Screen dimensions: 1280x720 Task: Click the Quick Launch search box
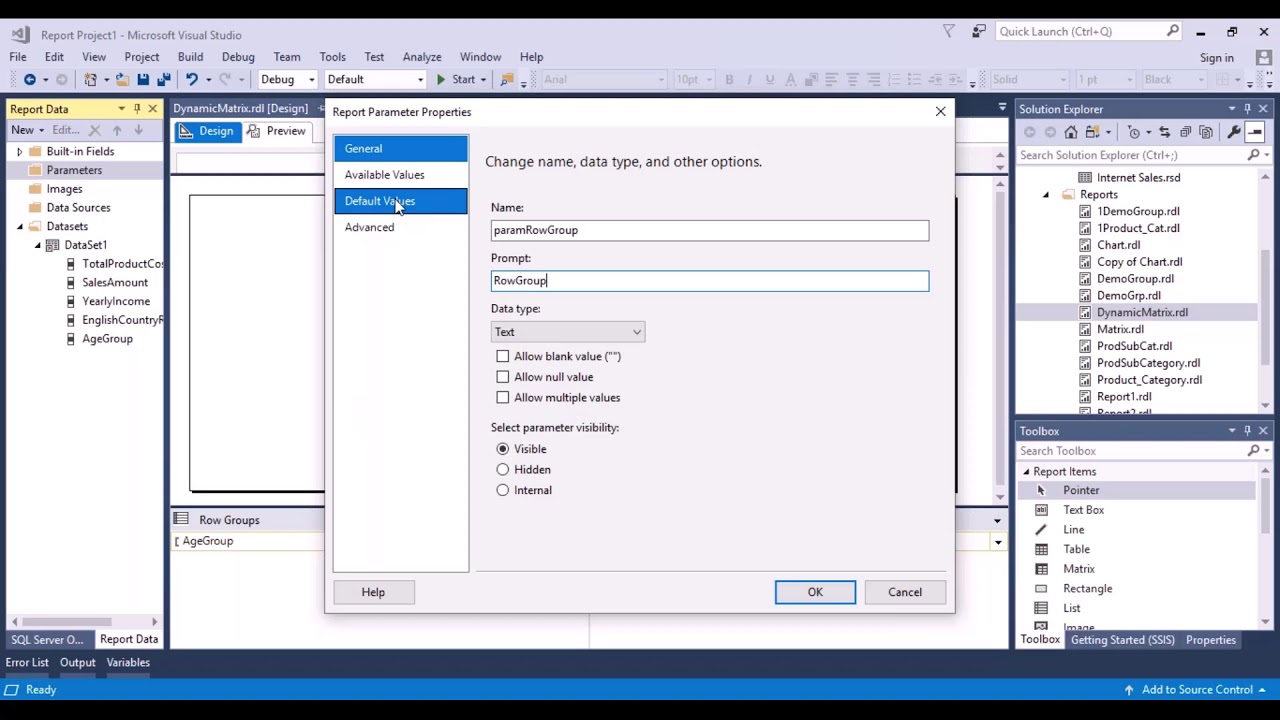[1089, 32]
